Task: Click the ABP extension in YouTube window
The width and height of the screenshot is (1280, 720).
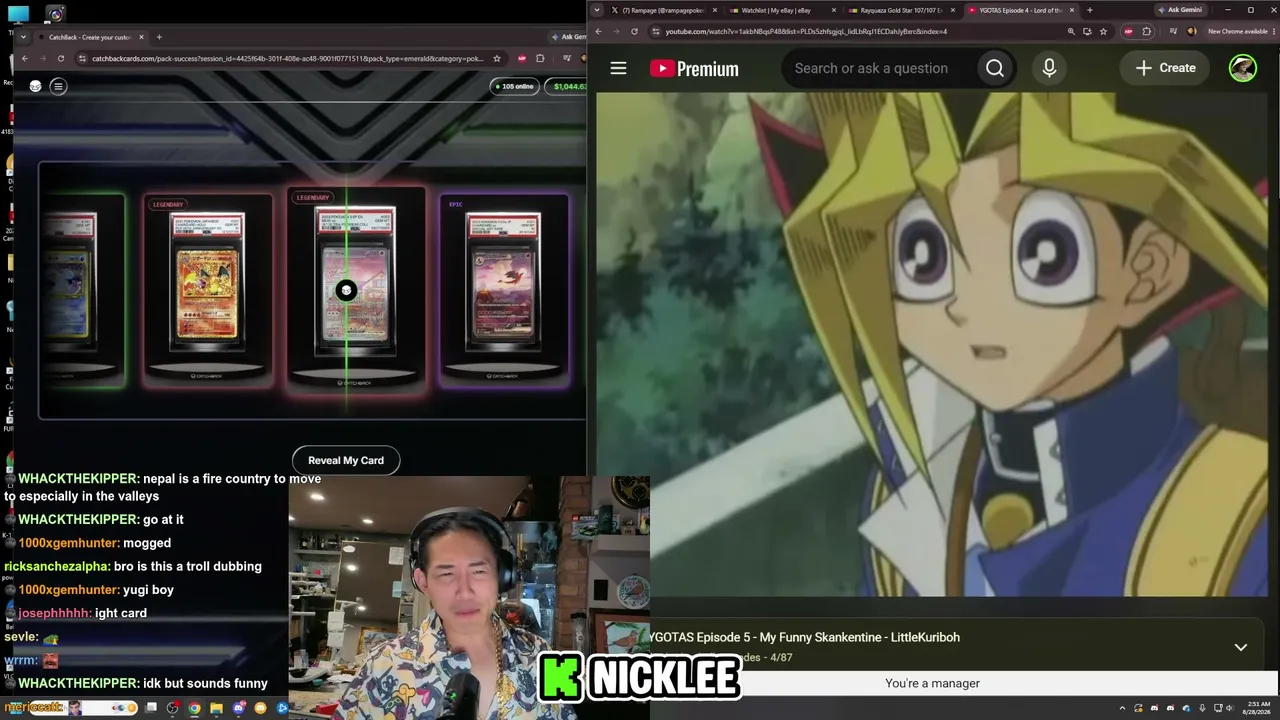Action: point(1129,31)
